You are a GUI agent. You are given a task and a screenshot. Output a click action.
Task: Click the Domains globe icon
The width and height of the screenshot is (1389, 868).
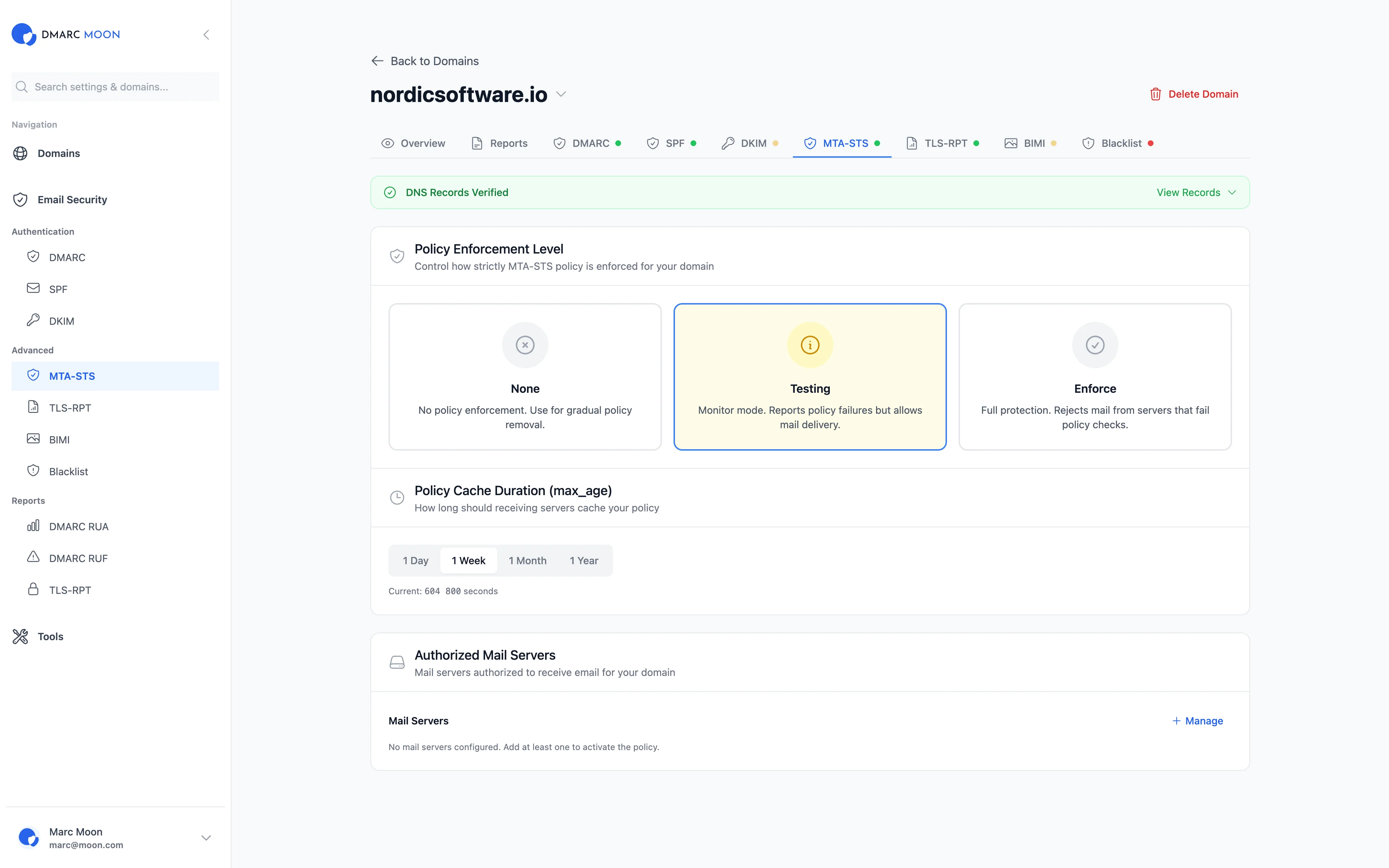(21, 153)
